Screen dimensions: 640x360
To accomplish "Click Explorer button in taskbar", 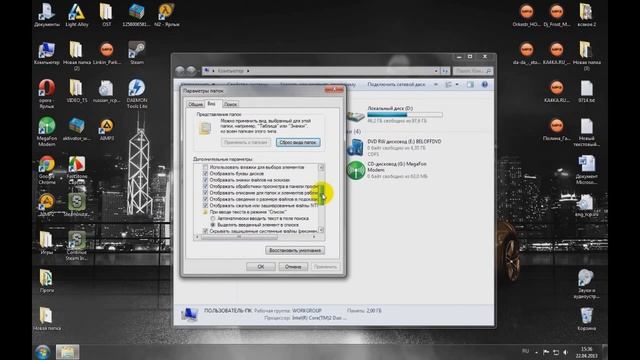I will click(67, 352).
